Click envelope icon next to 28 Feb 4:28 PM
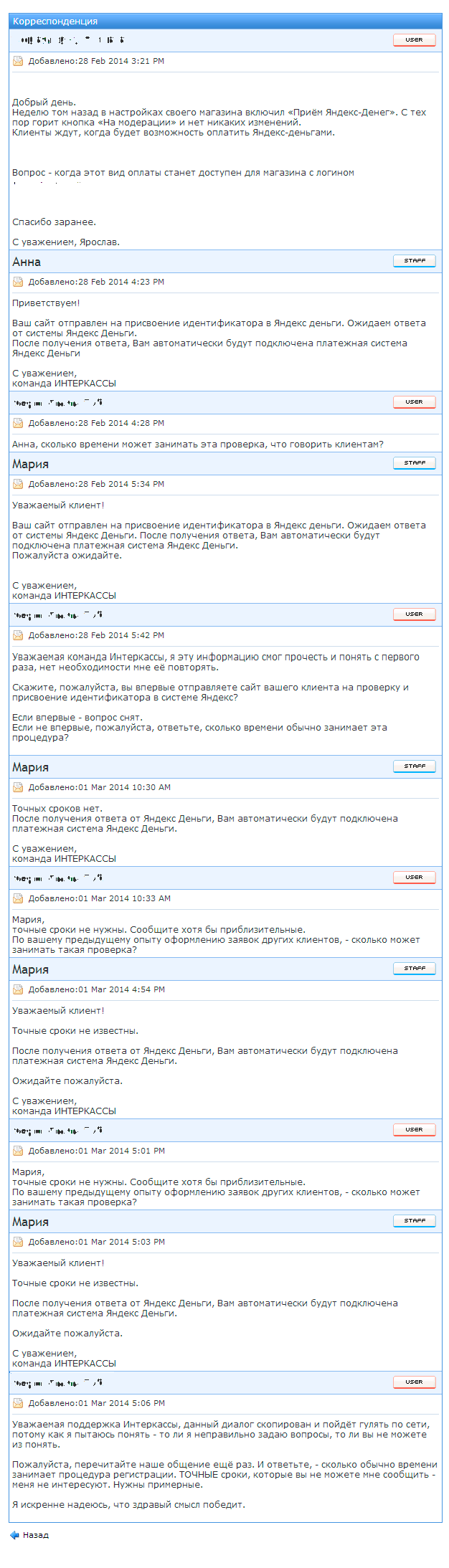The image size is (449, 1568). (18, 423)
